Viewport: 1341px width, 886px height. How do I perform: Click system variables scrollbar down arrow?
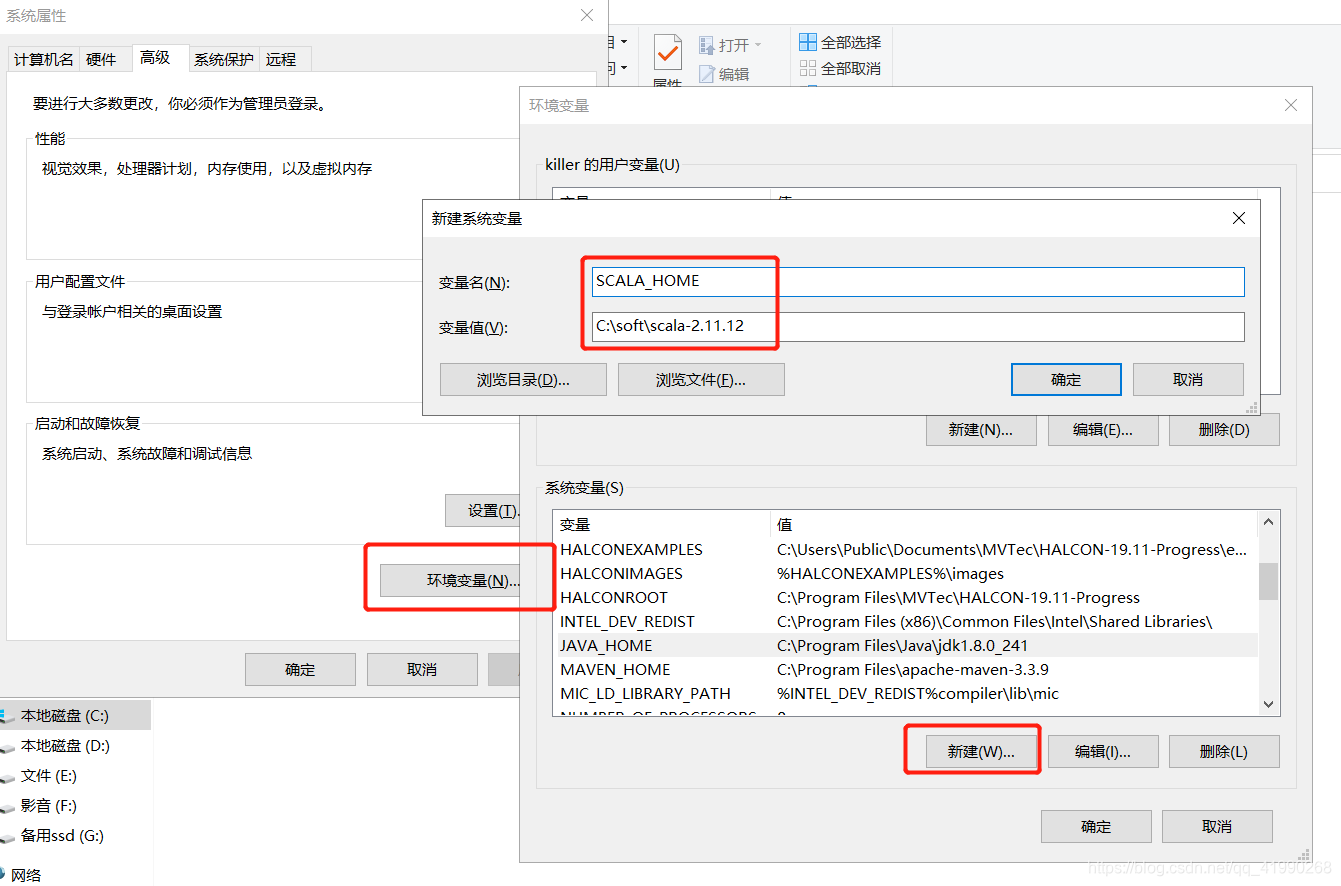pyautogui.click(x=1269, y=705)
